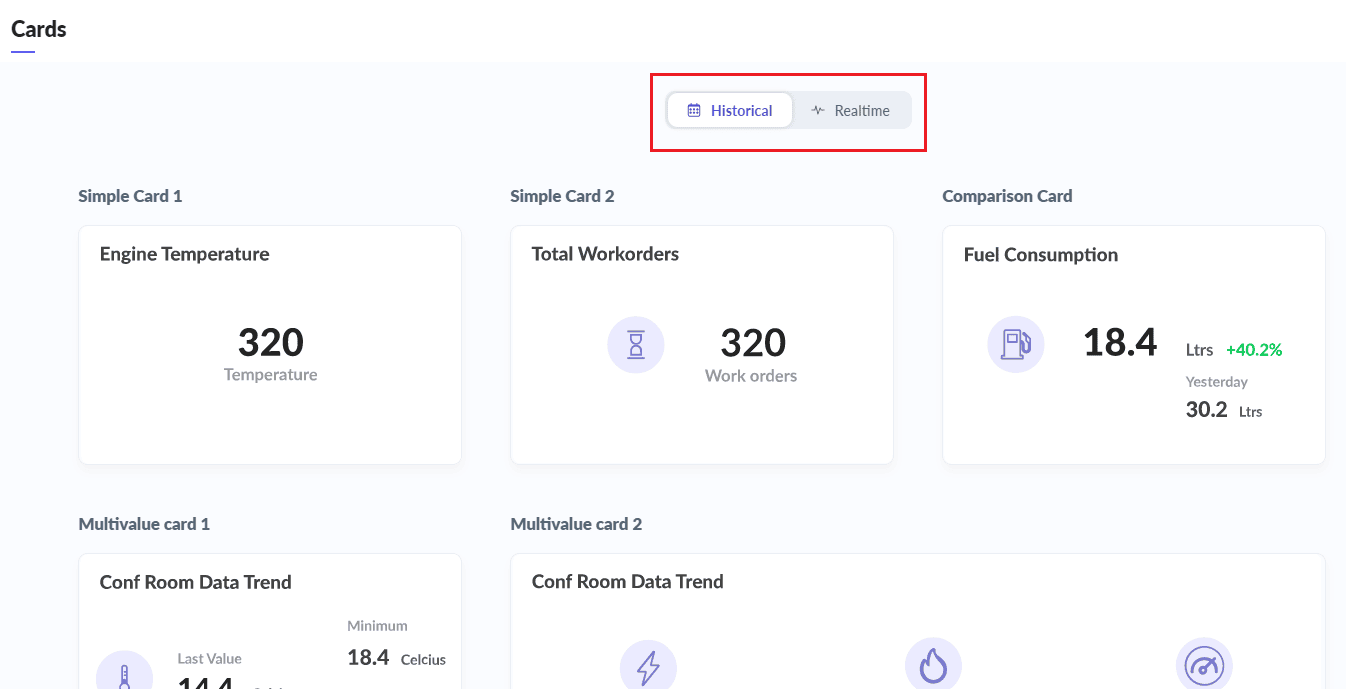The height and width of the screenshot is (689, 1347).
Task: Click the calendar icon beside Historical
Action: point(694,111)
